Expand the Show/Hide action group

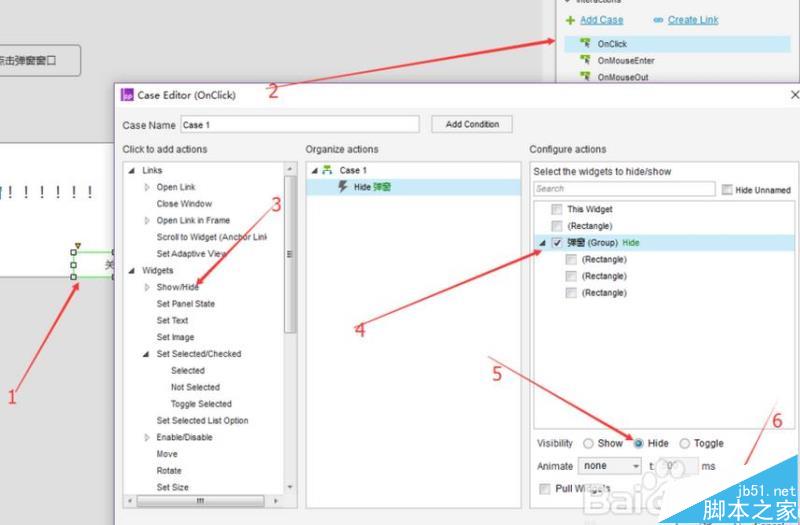click(x=147, y=287)
